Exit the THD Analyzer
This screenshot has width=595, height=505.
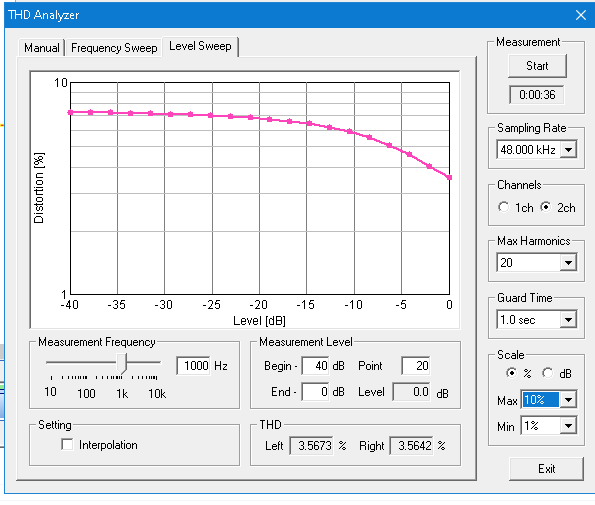[x=546, y=469]
